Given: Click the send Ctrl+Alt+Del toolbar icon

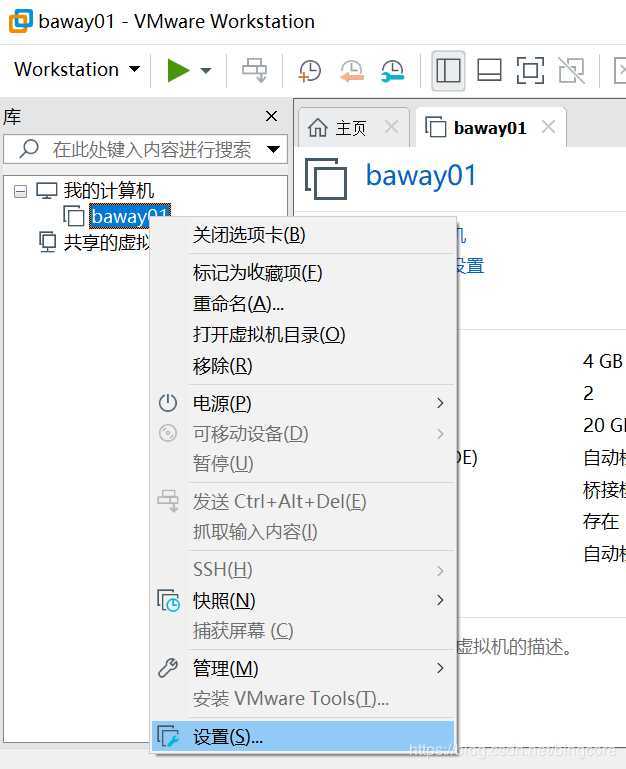Looking at the screenshot, I should [255, 70].
